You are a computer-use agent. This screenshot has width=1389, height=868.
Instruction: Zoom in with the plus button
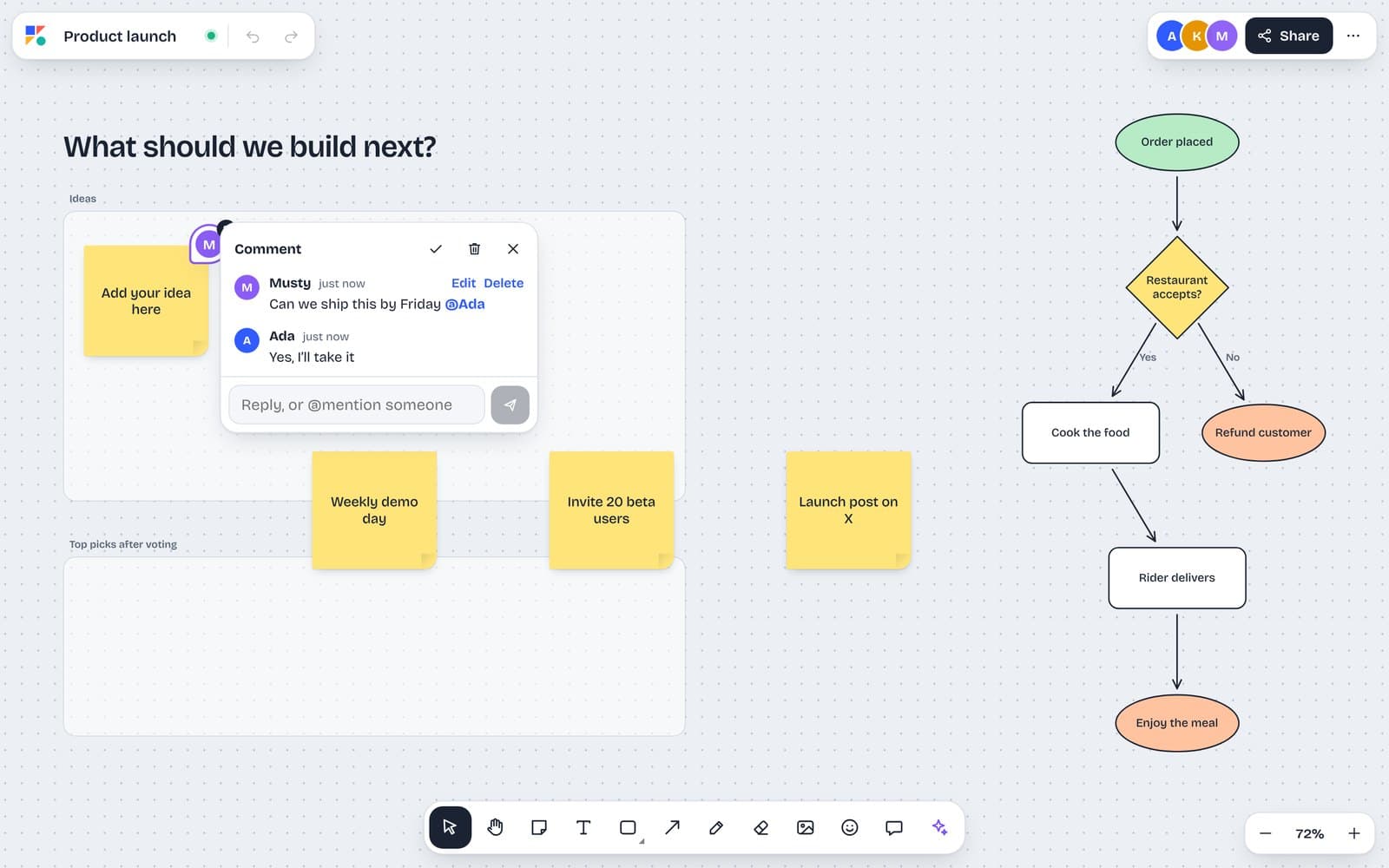point(1354,833)
